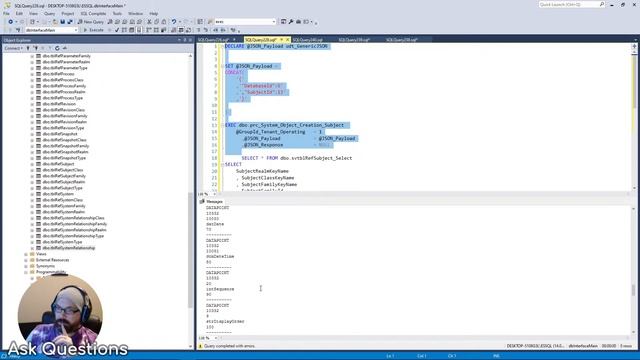The image size is (640, 360).
Task: Collapse the Programmability folder node
Action: (26, 272)
